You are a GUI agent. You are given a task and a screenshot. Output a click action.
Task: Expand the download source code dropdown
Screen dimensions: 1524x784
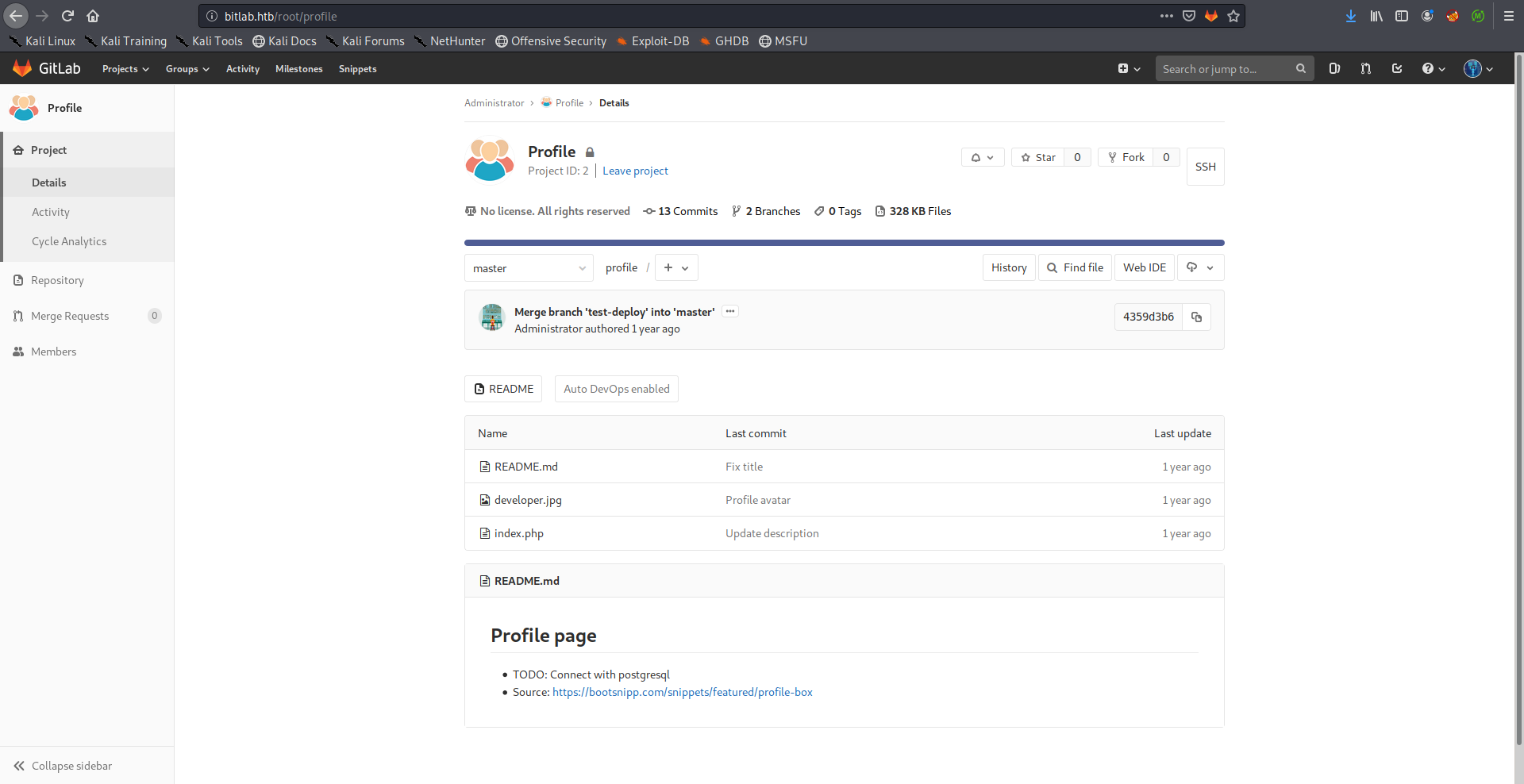1200,268
